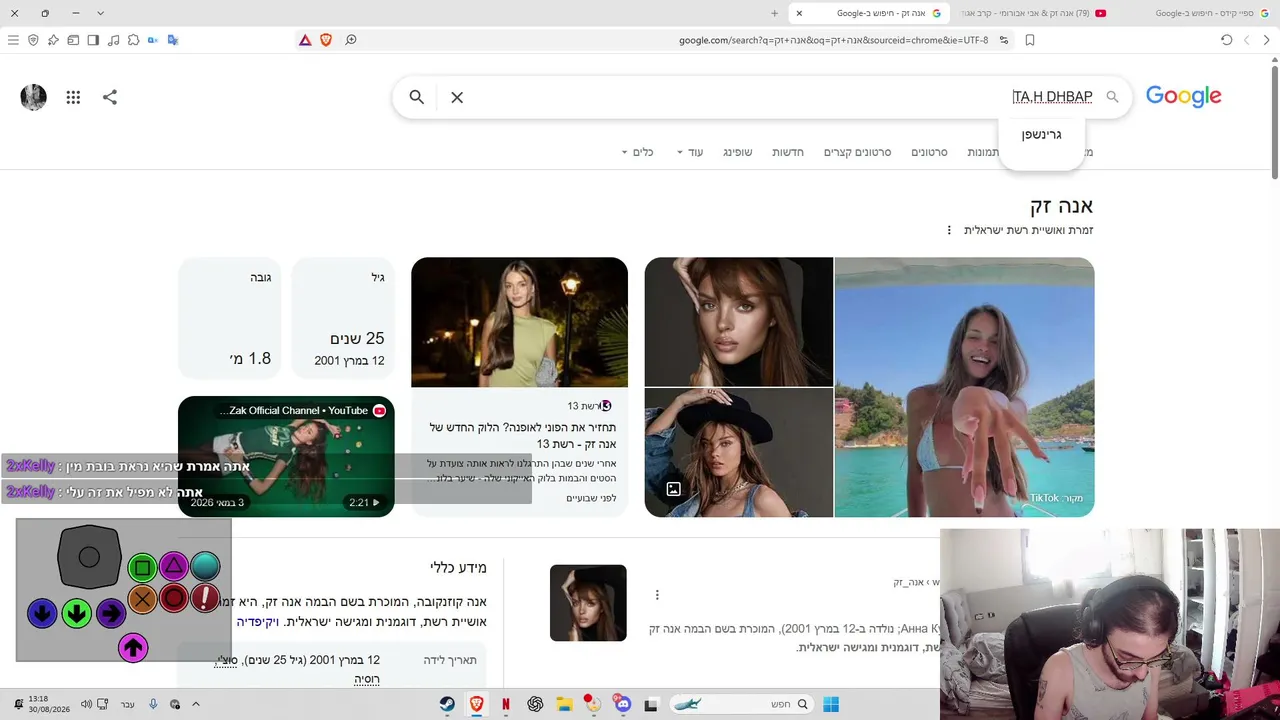The image size is (1280, 720).
Task: Open Discord from the taskbar
Action: tap(623, 704)
